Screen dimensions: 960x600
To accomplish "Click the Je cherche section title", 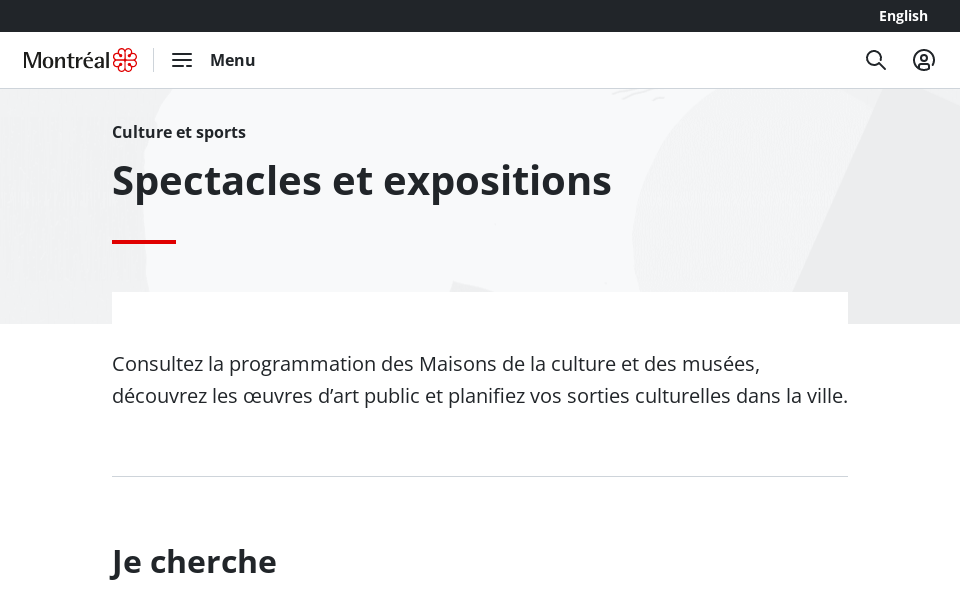I will point(194,561).
